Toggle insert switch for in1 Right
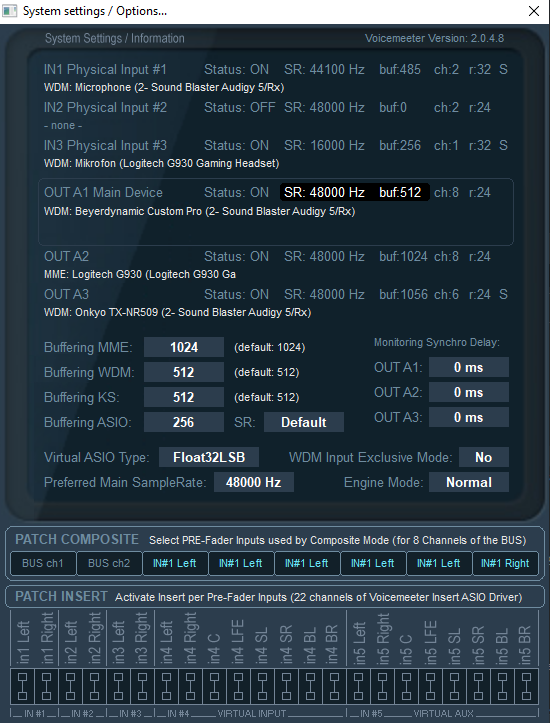 46,687
